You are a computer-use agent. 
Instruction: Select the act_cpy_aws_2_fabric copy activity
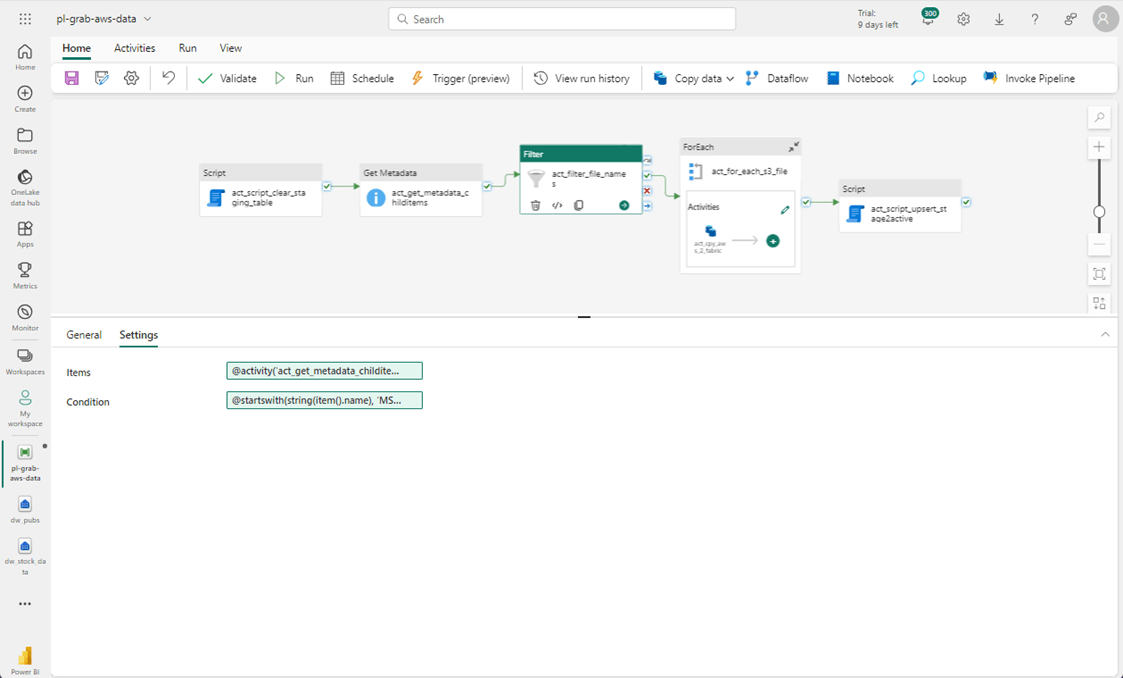(x=710, y=238)
